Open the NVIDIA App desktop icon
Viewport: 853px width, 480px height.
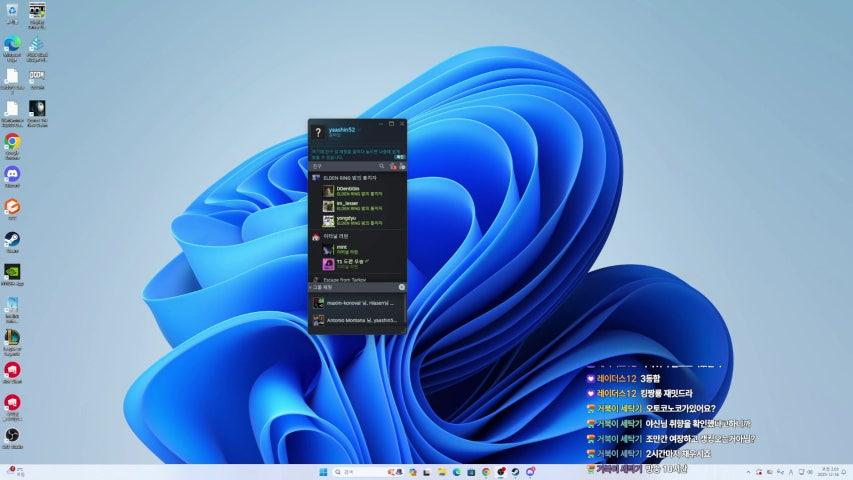[x=12, y=272]
